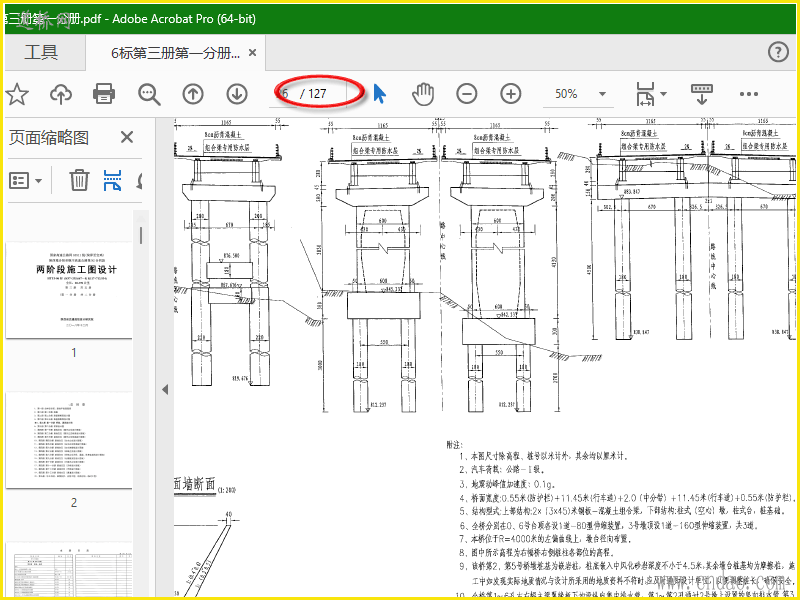Collapse the left navigation pane arrow
This screenshot has width=800, height=600.
tap(165, 390)
